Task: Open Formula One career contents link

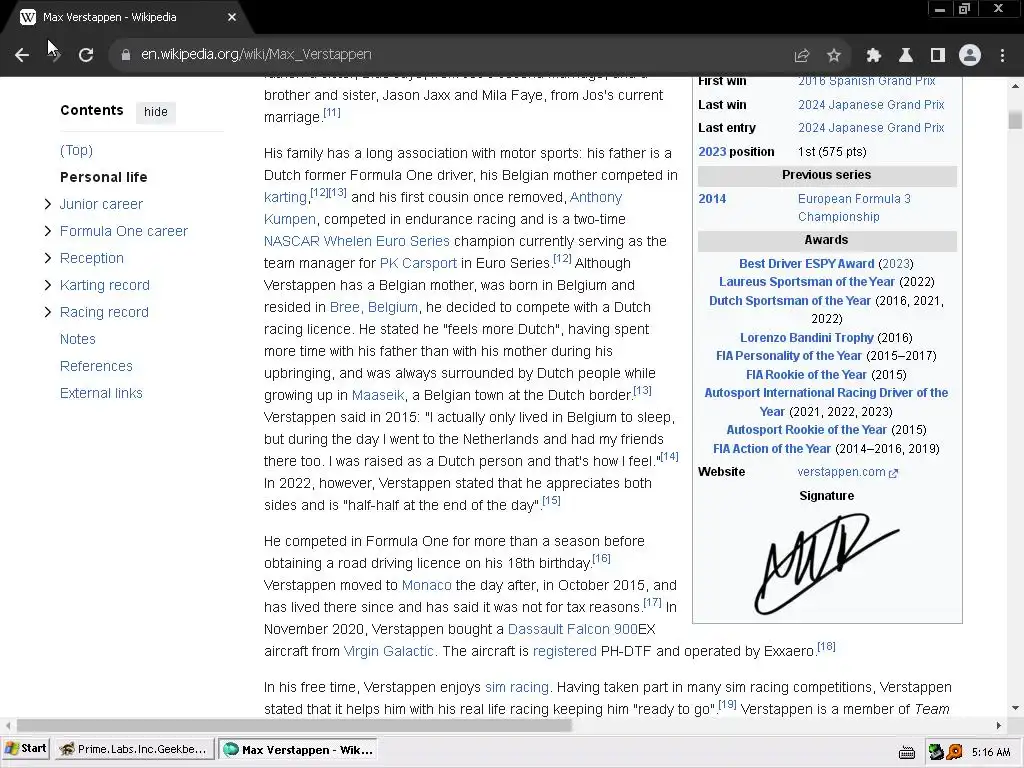Action: [123, 231]
